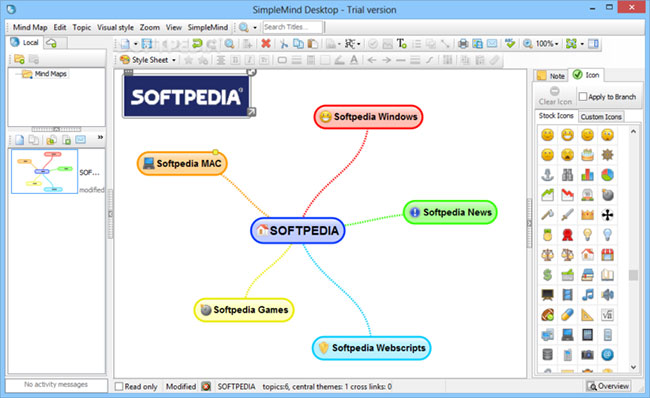This screenshot has height=398, width=650.
Task: Select the pill capsule stock icon
Action: 568,315
